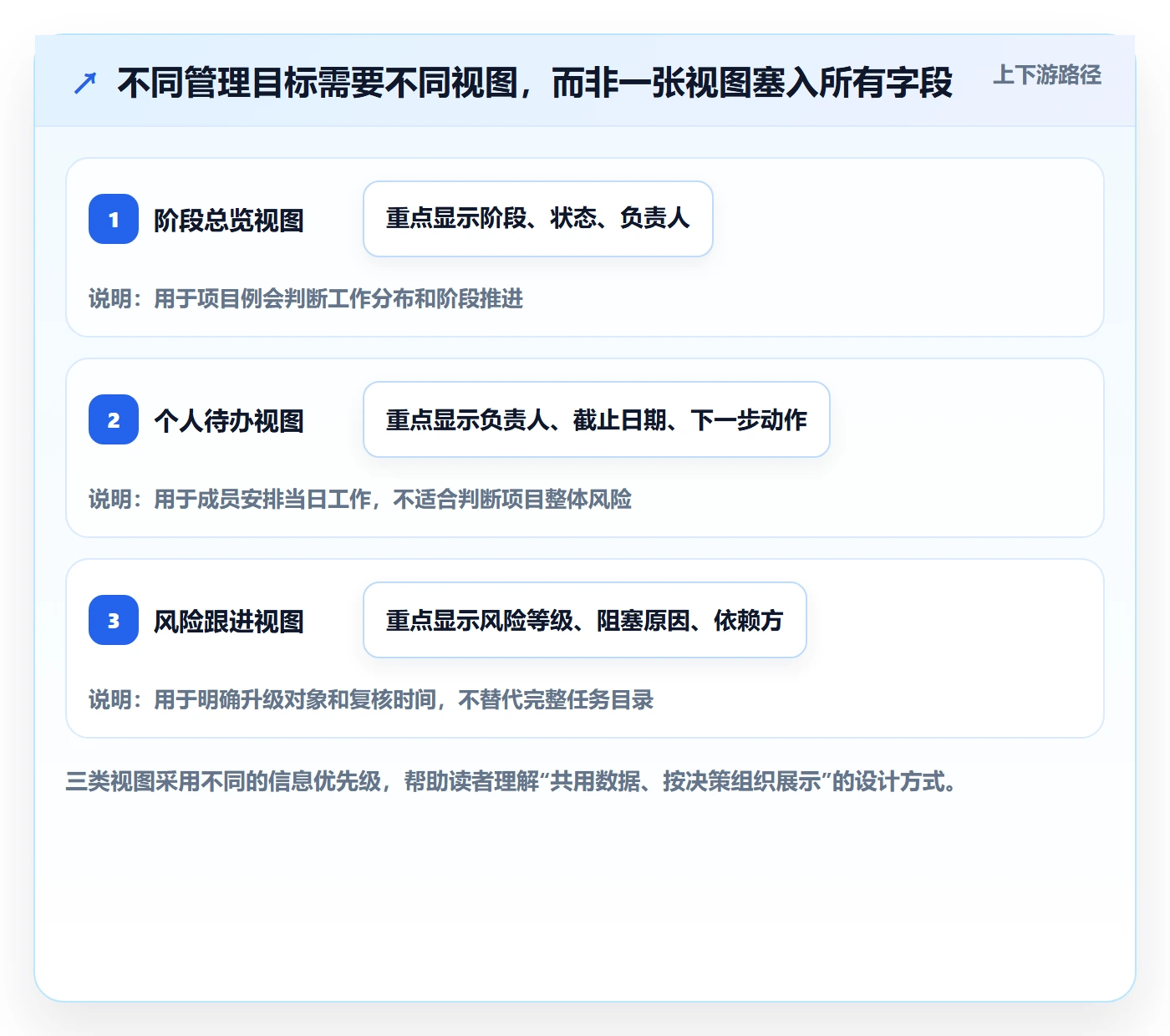The image size is (1170, 1036).
Task: Click the summary line starting with 三类视图采用不同的信息优先级
Action: tap(511, 782)
